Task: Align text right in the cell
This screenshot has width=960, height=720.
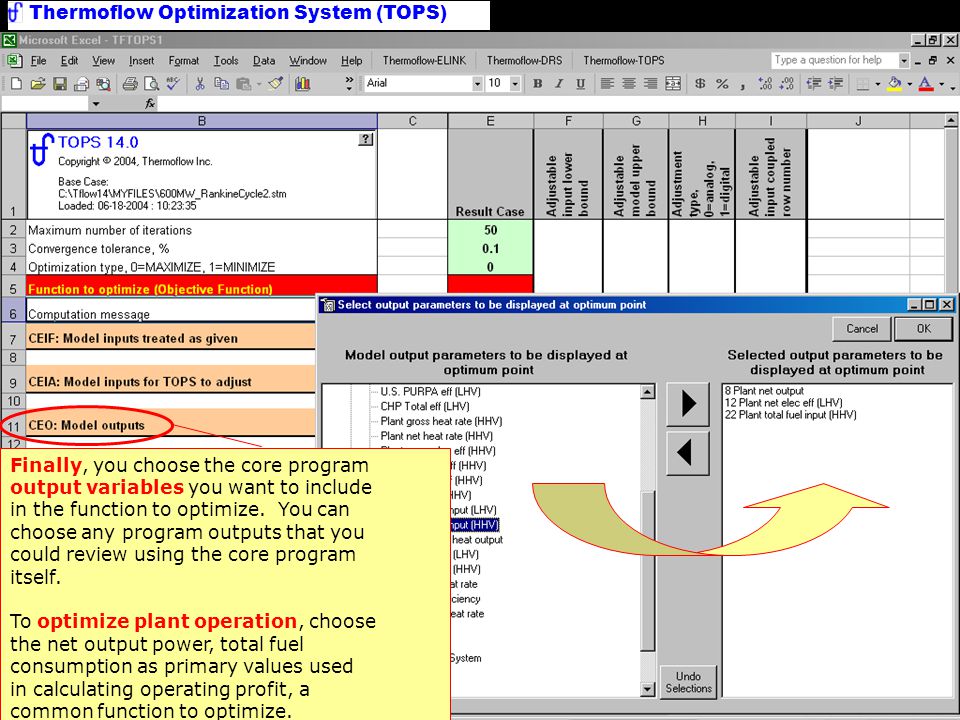Action: [x=651, y=84]
